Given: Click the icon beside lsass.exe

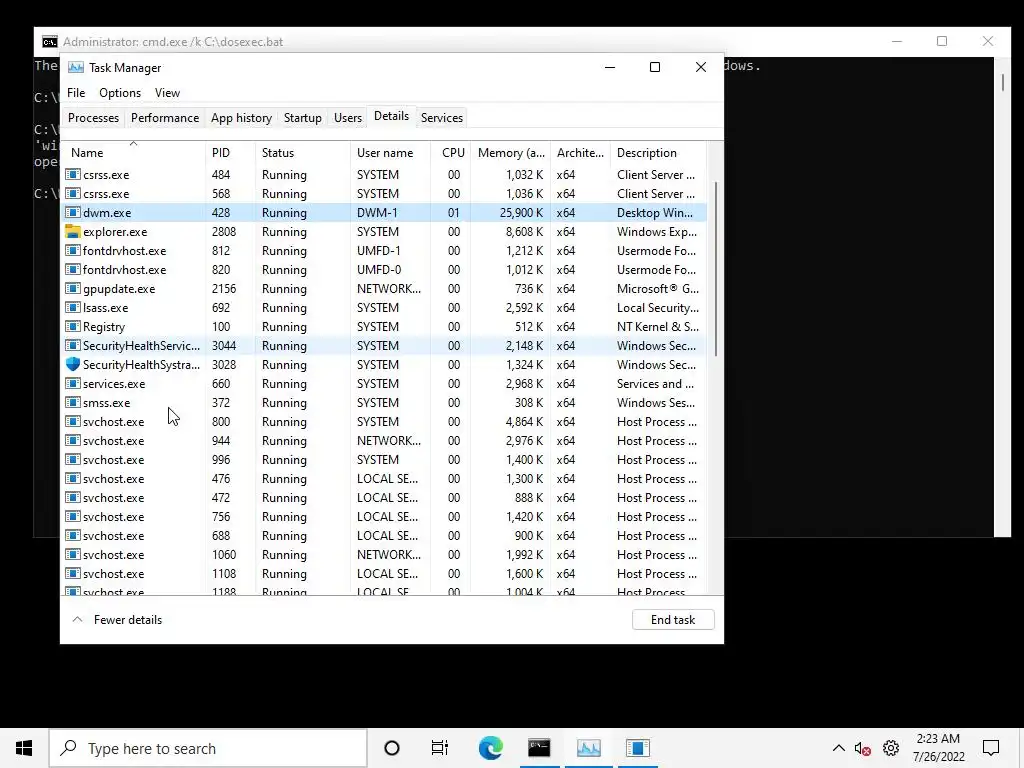Looking at the screenshot, I should tap(72, 307).
